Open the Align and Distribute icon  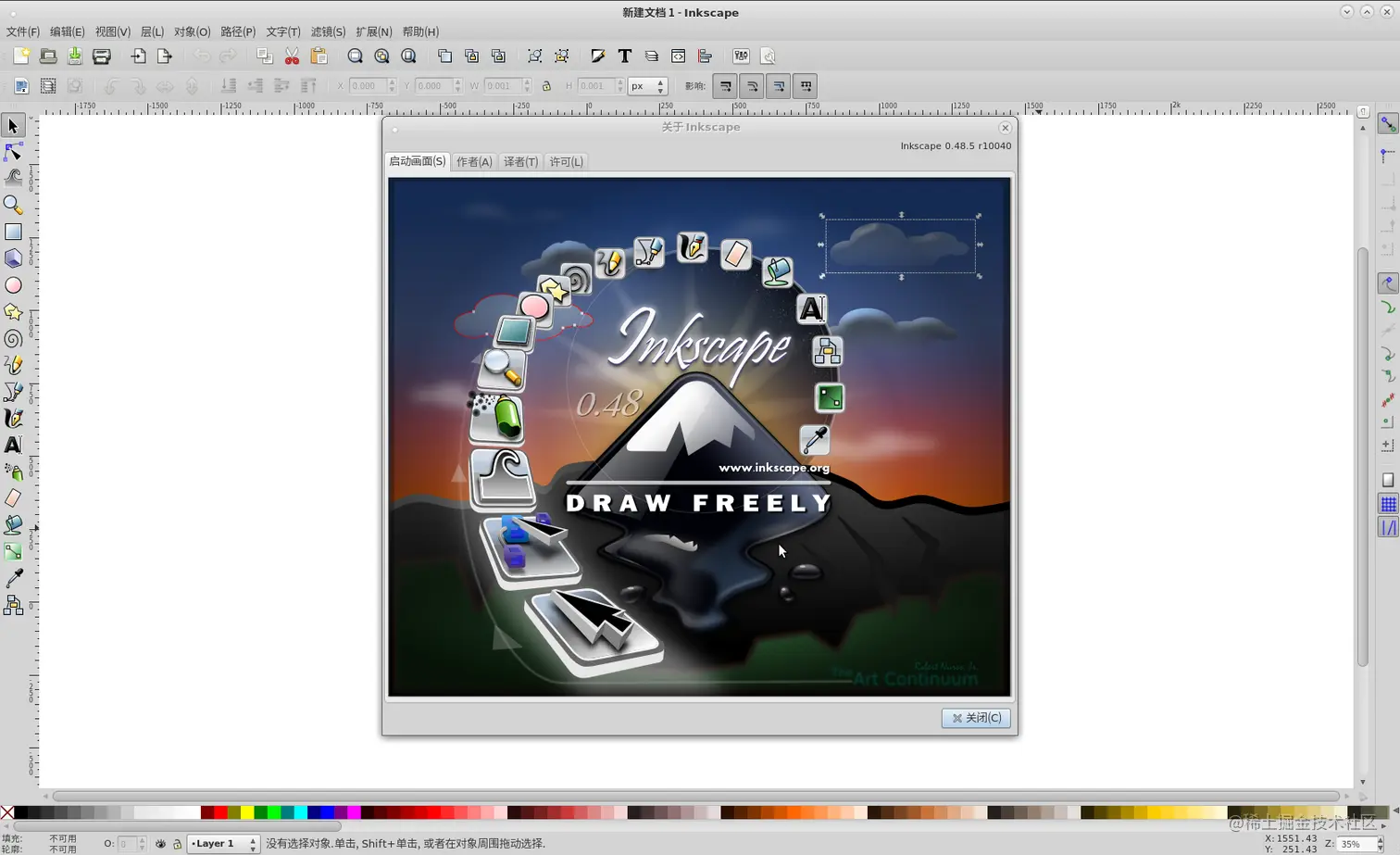[705, 57]
